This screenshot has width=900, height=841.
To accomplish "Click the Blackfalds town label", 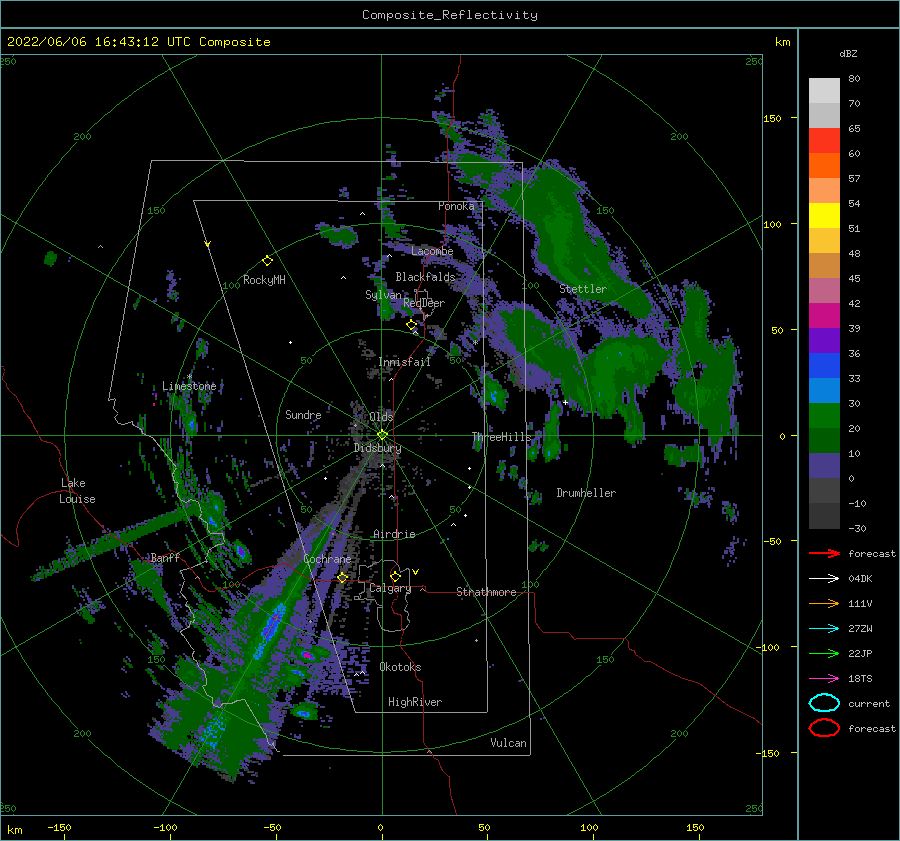I will [x=425, y=277].
